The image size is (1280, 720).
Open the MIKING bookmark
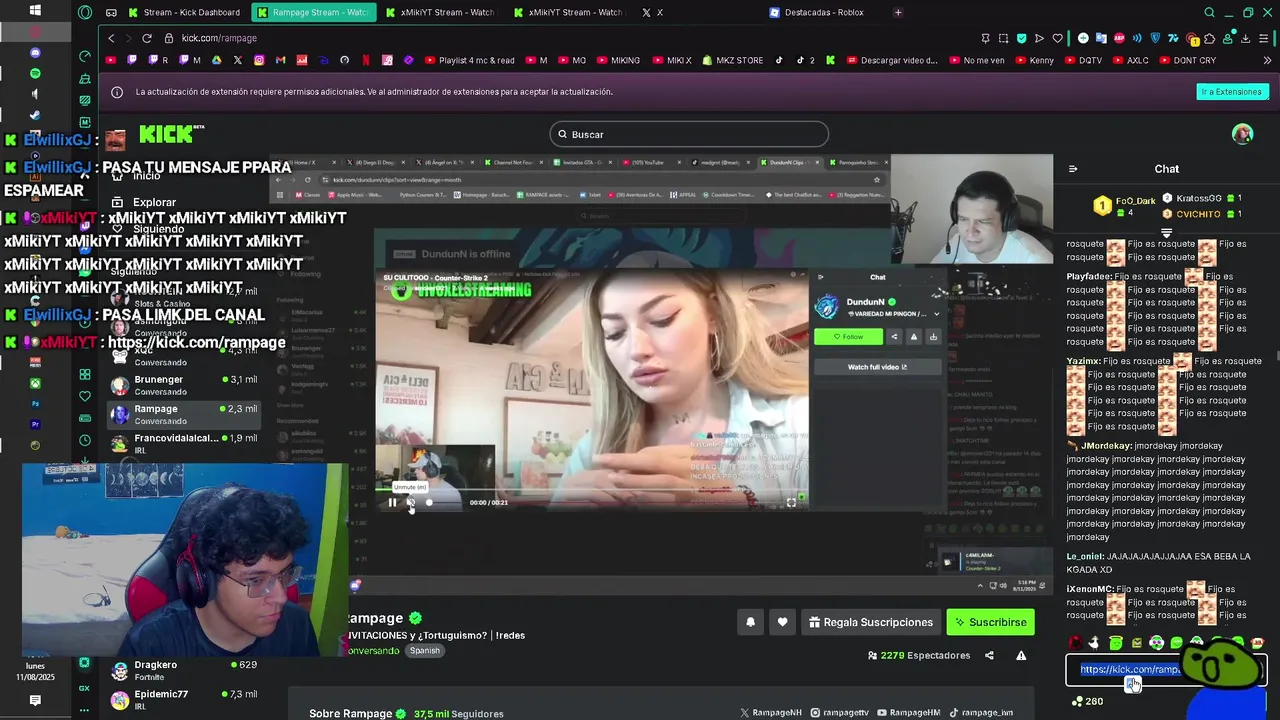[617, 60]
